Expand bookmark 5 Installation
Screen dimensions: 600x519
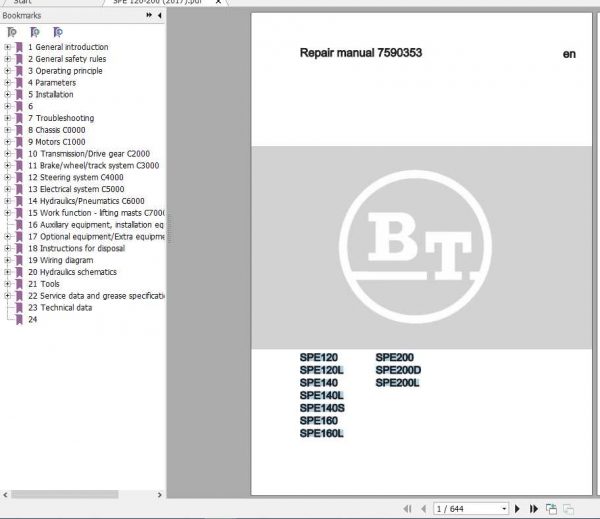tap(7, 94)
